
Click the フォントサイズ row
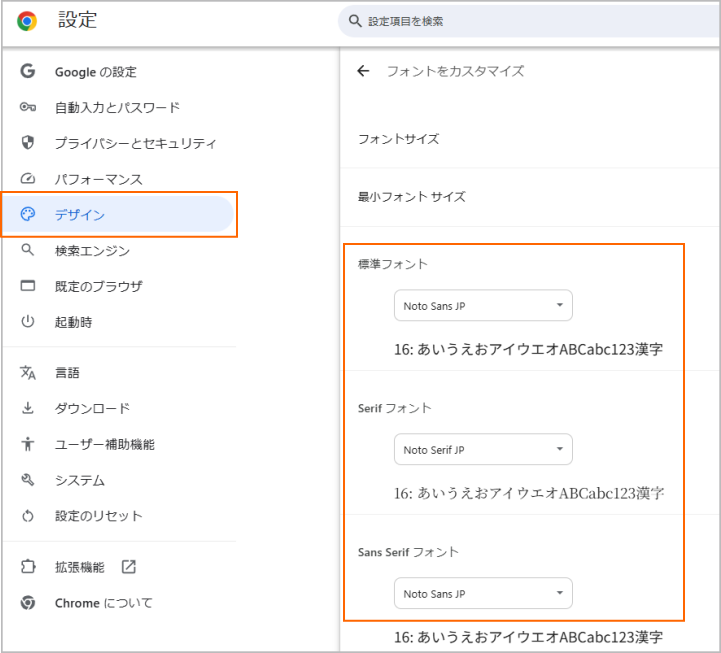pos(530,139)
